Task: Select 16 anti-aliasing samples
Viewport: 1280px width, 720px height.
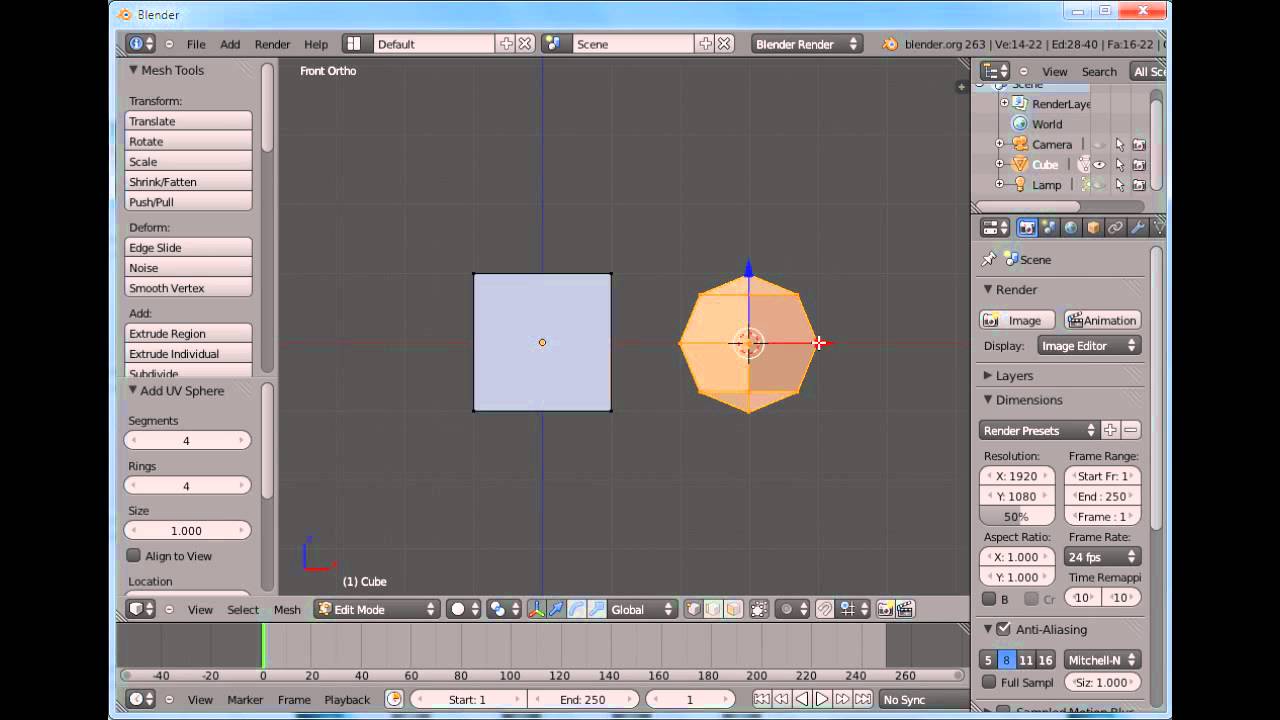Action: (x=1045, y=660)
